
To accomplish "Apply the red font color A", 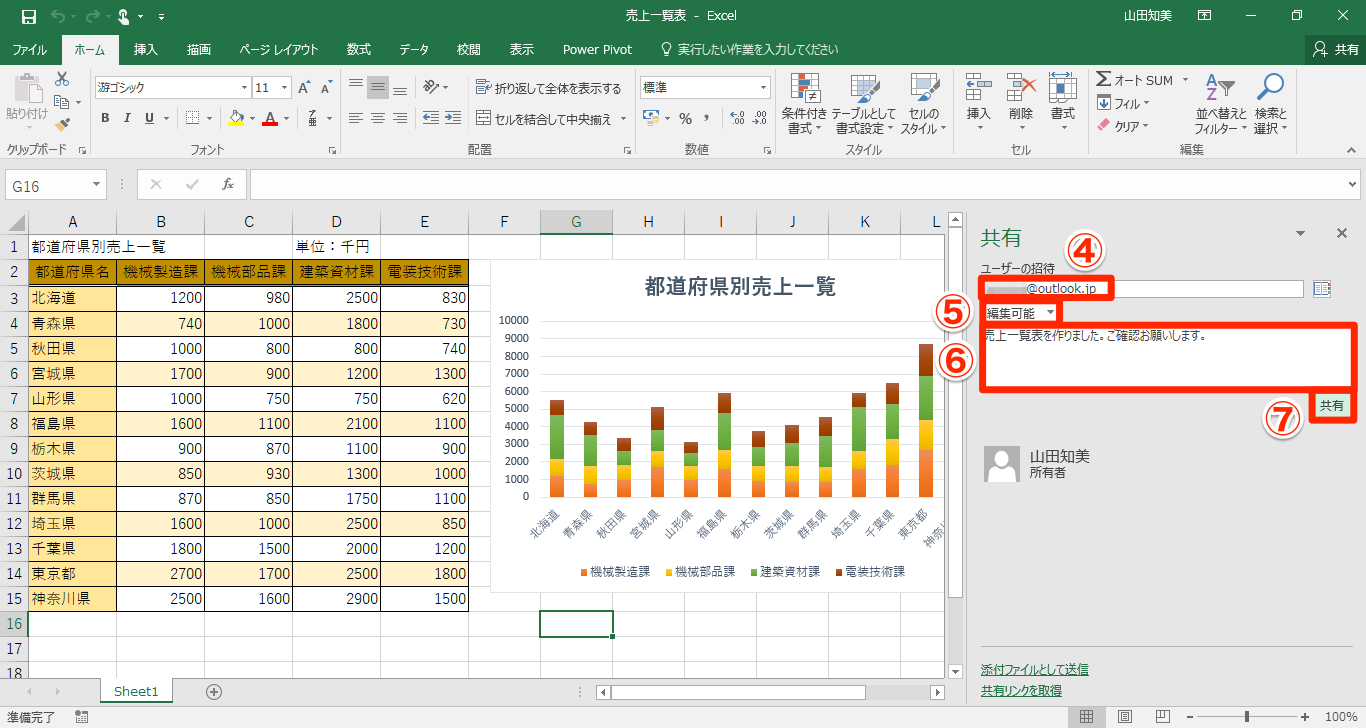I will click(x=269, y=118).
